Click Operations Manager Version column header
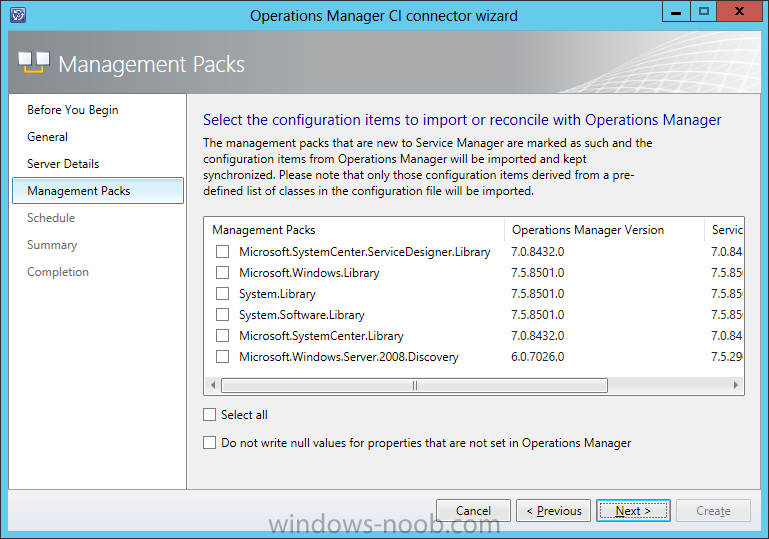The width and height of the screenshot is (769, 539). coord(604,230)
